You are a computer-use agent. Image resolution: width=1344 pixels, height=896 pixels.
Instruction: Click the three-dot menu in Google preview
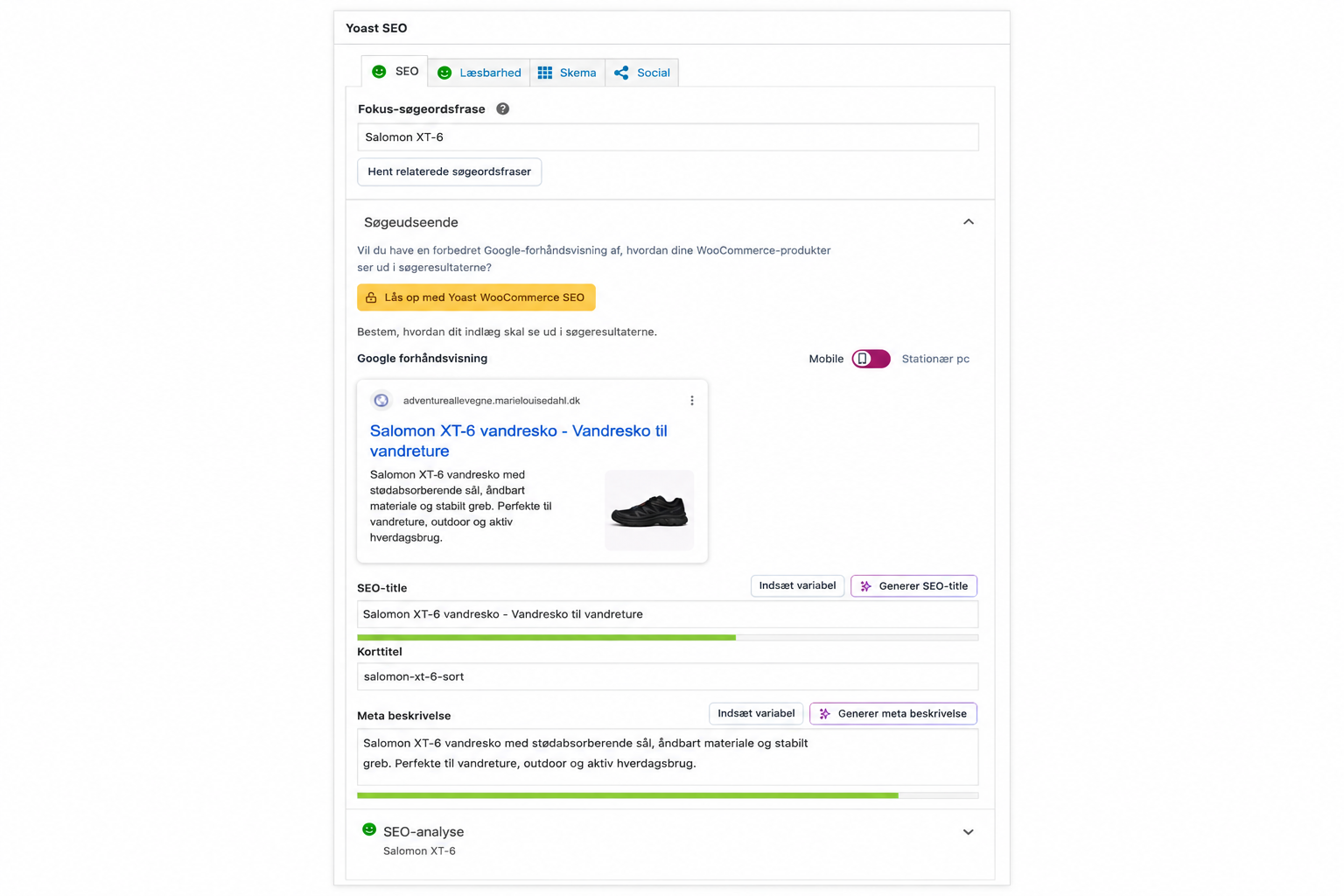pyautogui.click(x=692, y=401)
